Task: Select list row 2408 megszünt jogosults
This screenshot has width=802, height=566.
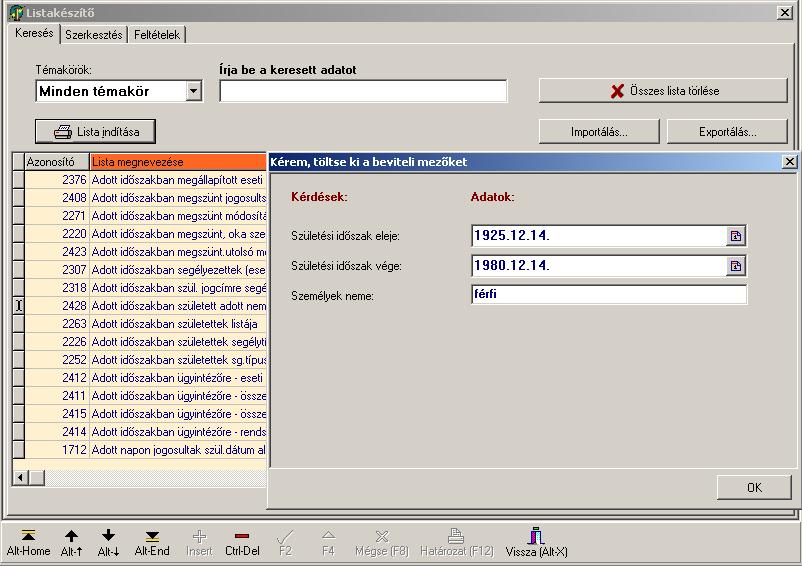Action: (x=145, y=197)
